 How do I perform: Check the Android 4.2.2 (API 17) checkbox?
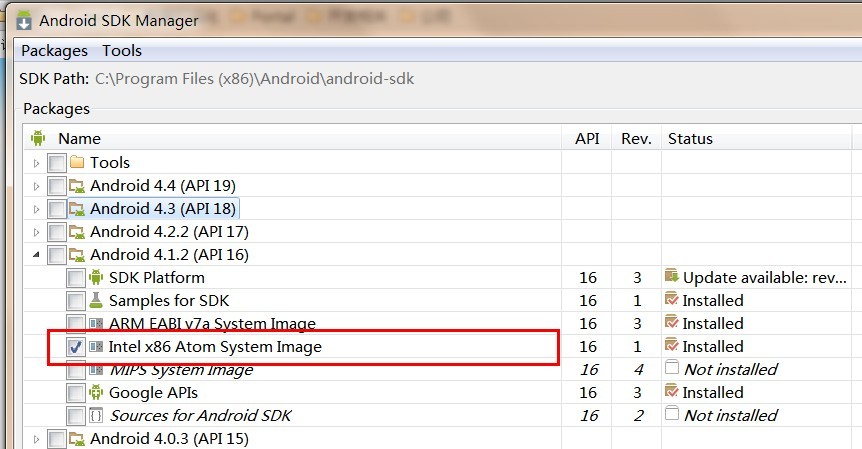pos(57,232)
